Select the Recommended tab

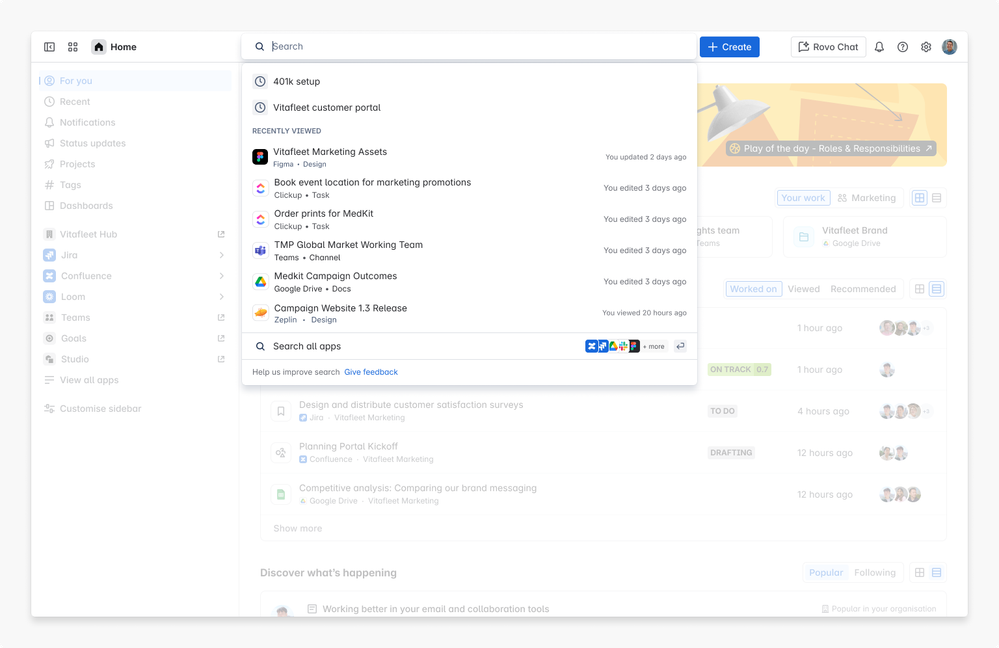coord(863,289)
